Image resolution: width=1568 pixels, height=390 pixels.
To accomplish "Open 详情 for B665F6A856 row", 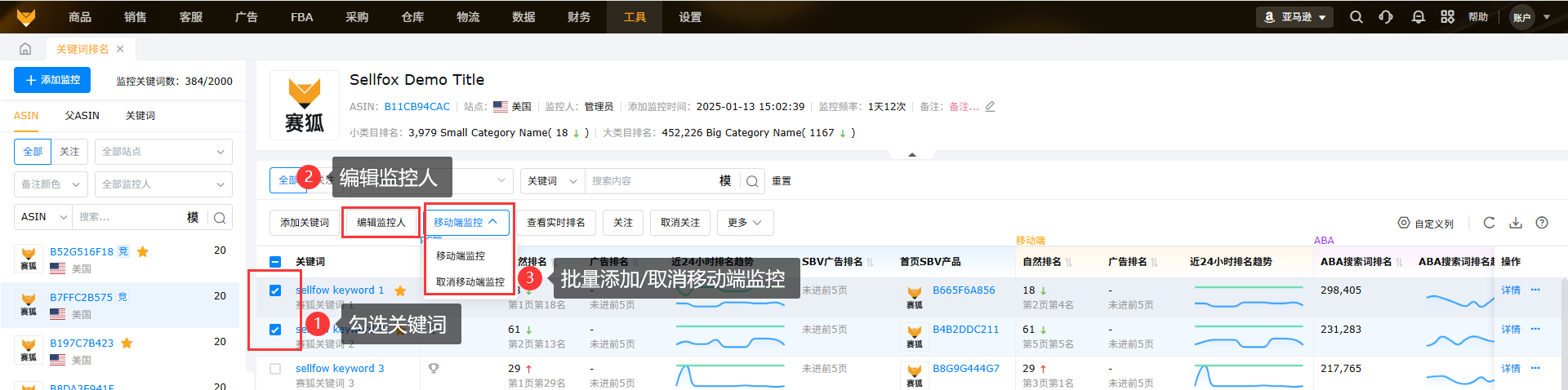I will (x=1511, y=290).
